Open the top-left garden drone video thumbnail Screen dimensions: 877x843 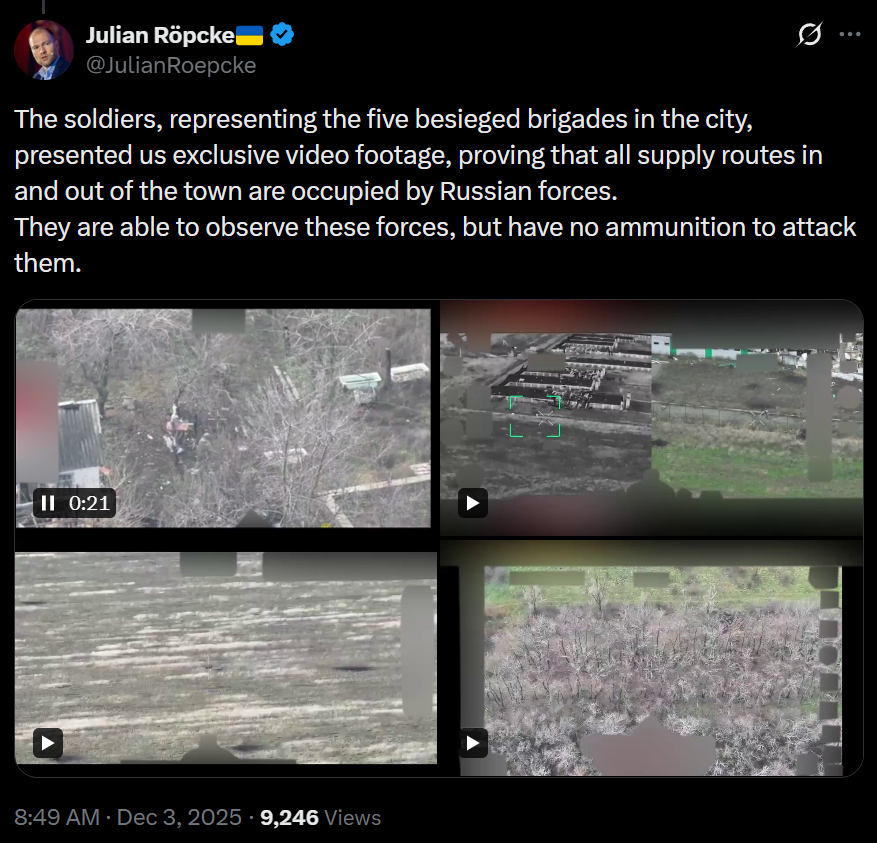coord(224,417)
